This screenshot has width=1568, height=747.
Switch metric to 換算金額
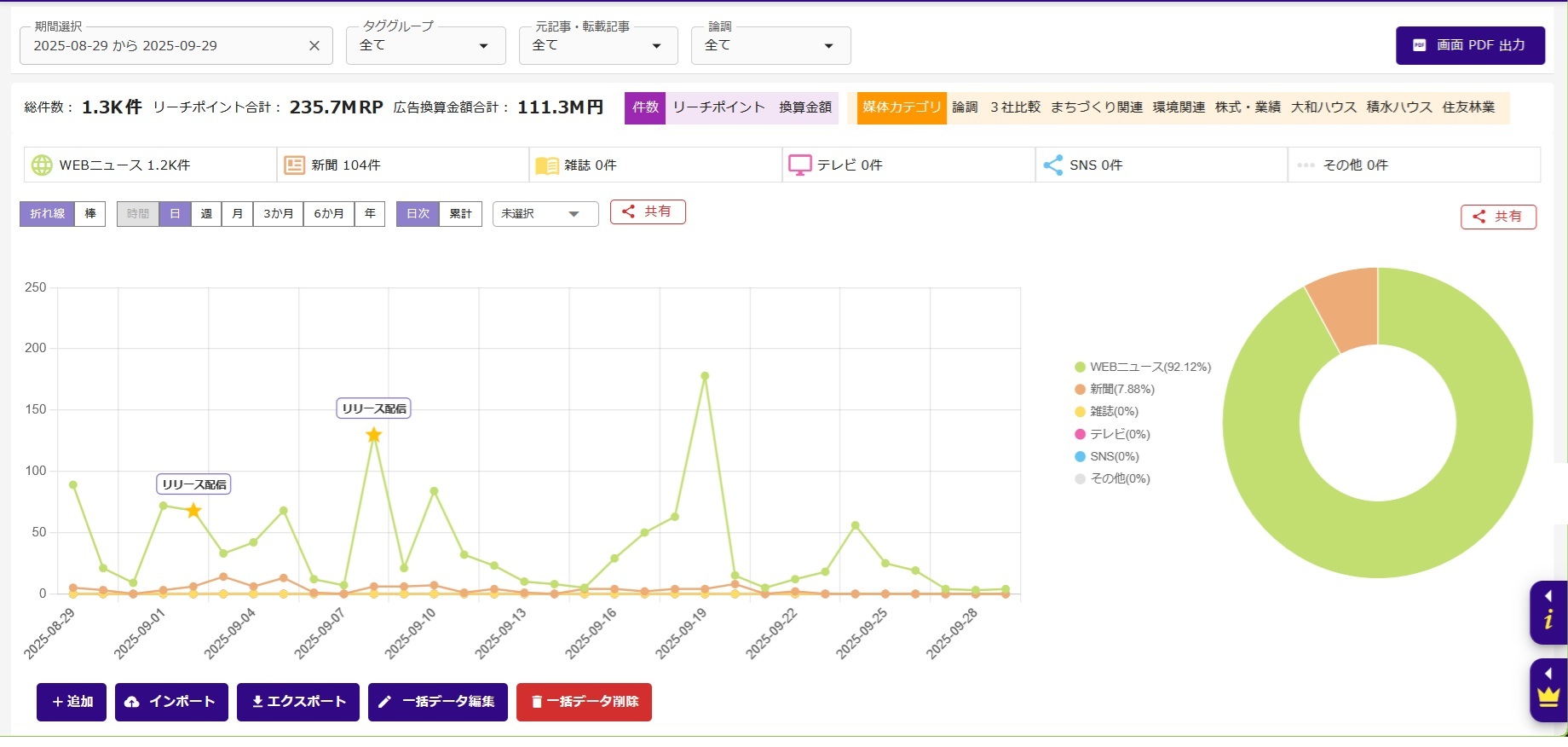(805, 107)
